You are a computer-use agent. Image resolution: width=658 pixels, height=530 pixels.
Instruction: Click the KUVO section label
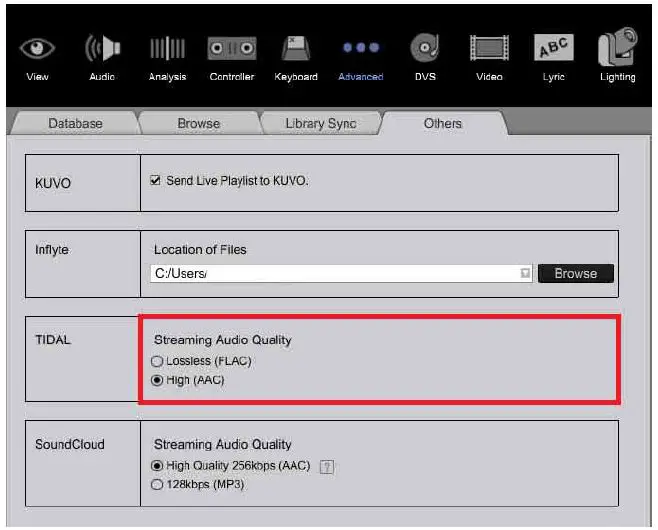pyautogui.click(x=53, y=183)
